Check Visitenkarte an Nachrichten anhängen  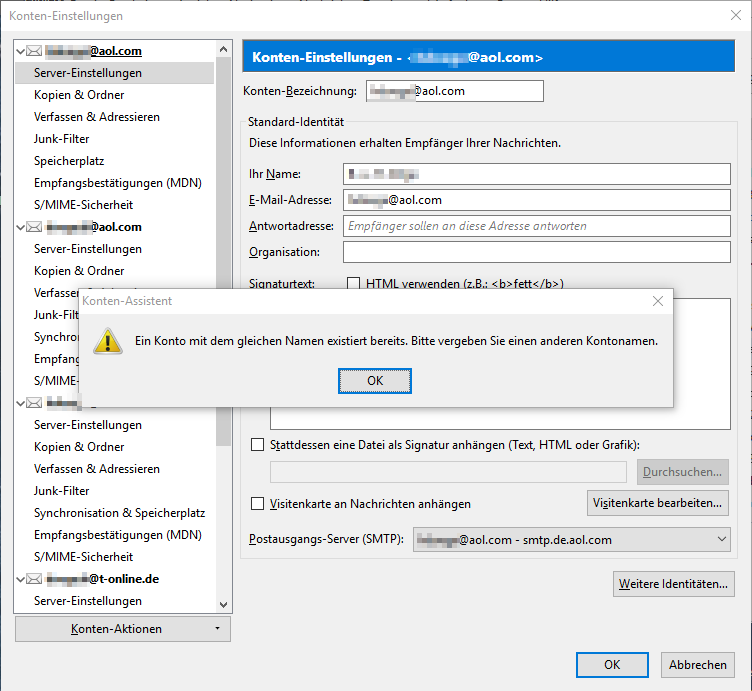(258, 504)
